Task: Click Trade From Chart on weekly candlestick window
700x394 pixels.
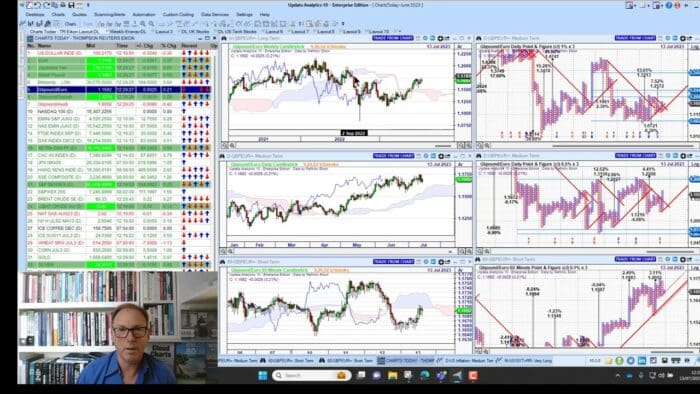Action: (393, 38)
